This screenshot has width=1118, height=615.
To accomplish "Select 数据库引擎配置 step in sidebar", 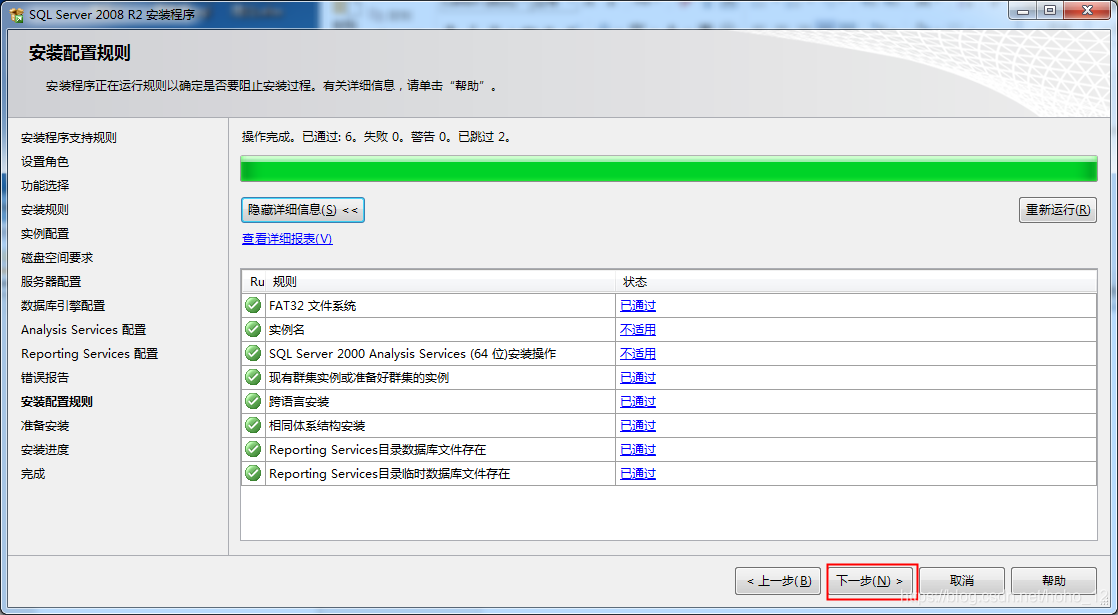I will (x=63, y=305).
